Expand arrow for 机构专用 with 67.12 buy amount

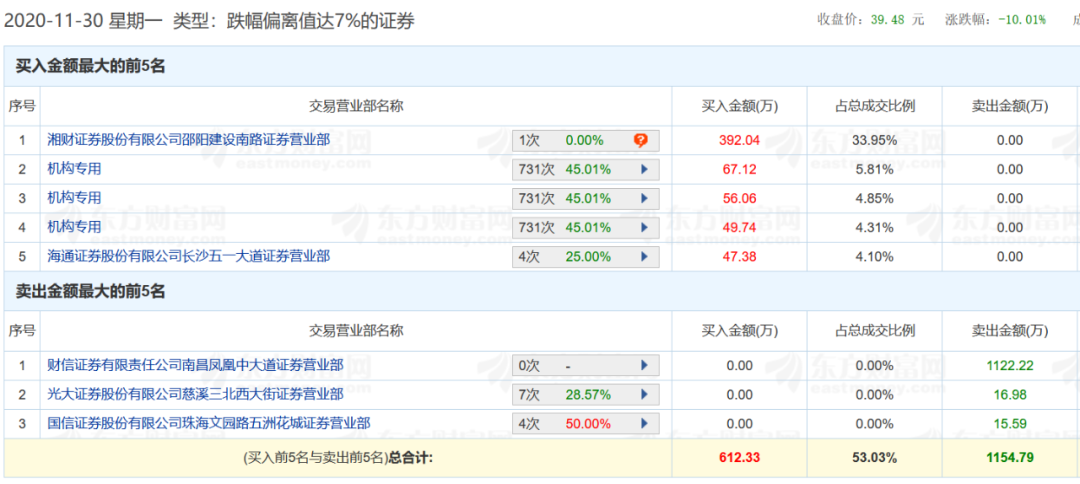(645, 170)
